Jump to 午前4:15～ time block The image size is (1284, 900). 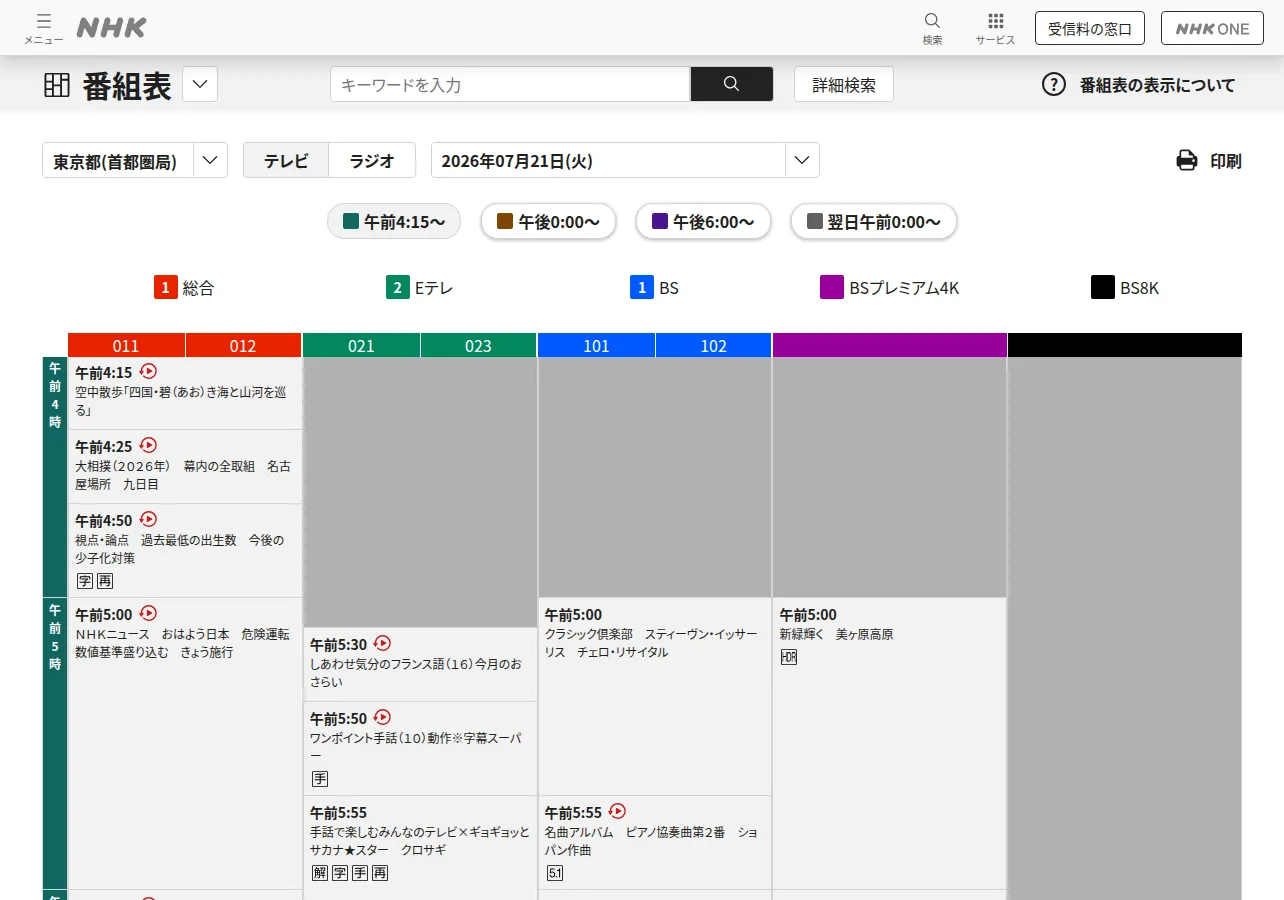pyautogui.click(x=394, y=221)
